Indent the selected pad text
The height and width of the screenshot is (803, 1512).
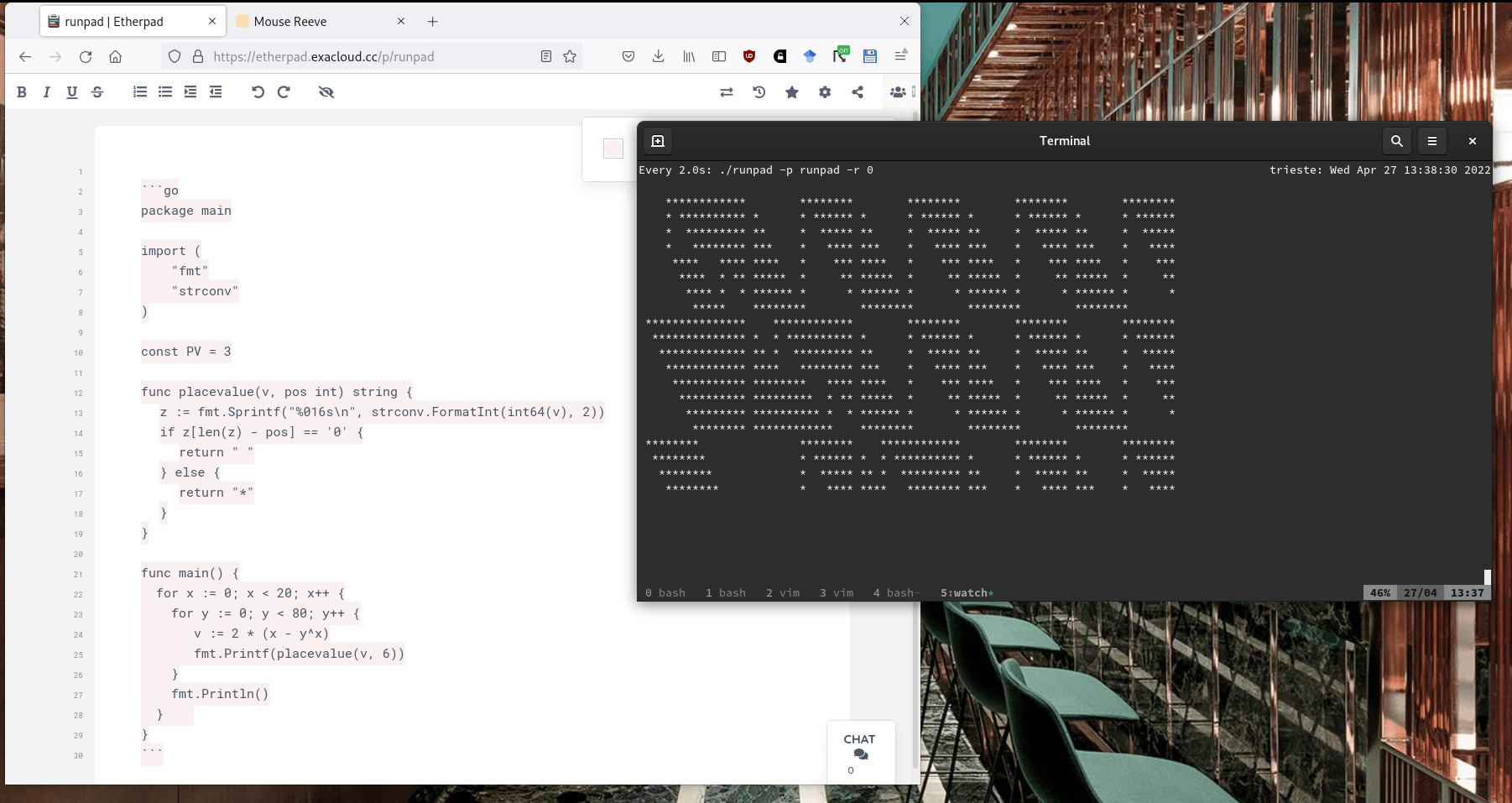pos(190,92)
